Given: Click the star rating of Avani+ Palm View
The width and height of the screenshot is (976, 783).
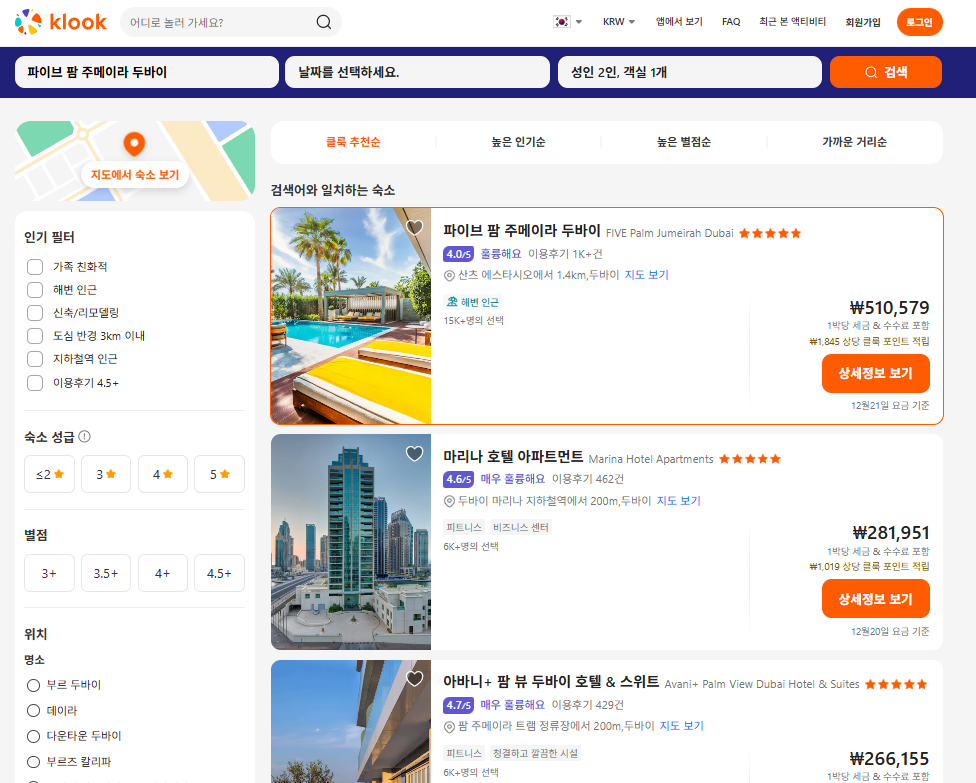Looking at the screenshot, I should (896, 685).
